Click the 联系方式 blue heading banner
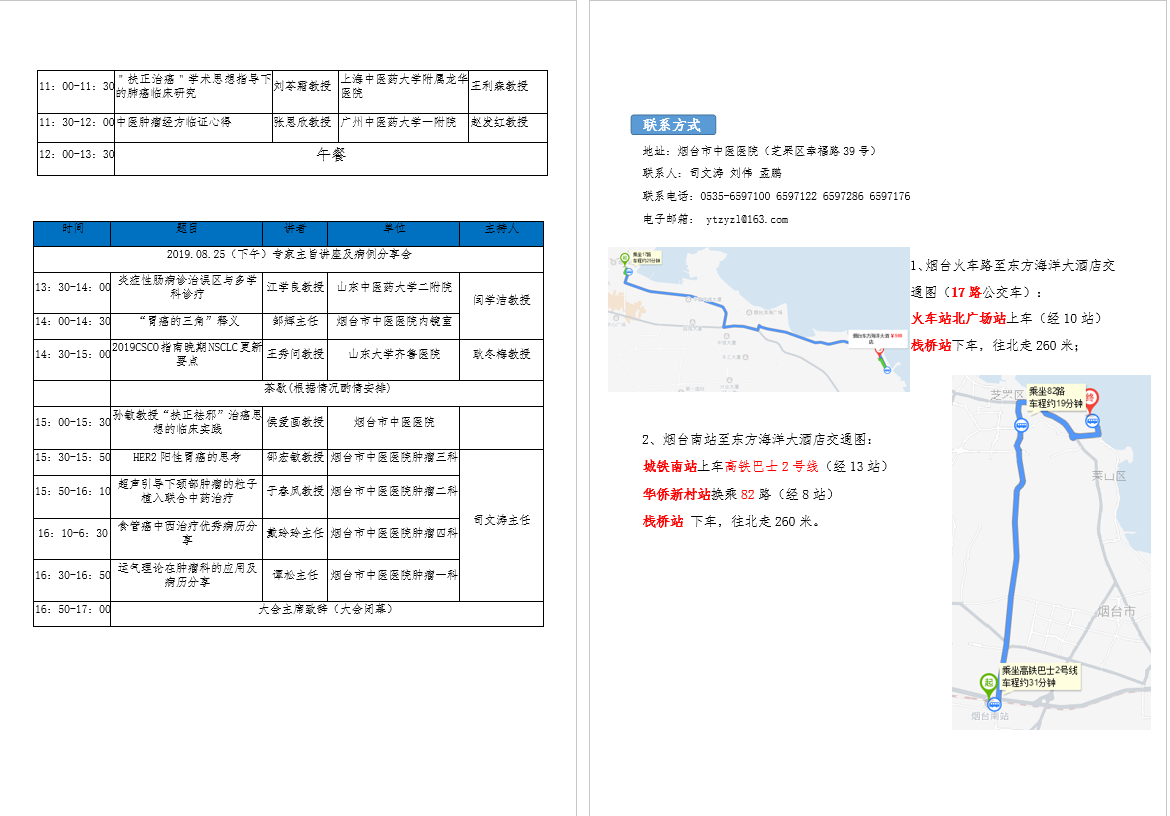The height and width of the screenshot is (816, 1170). [673, 125]
